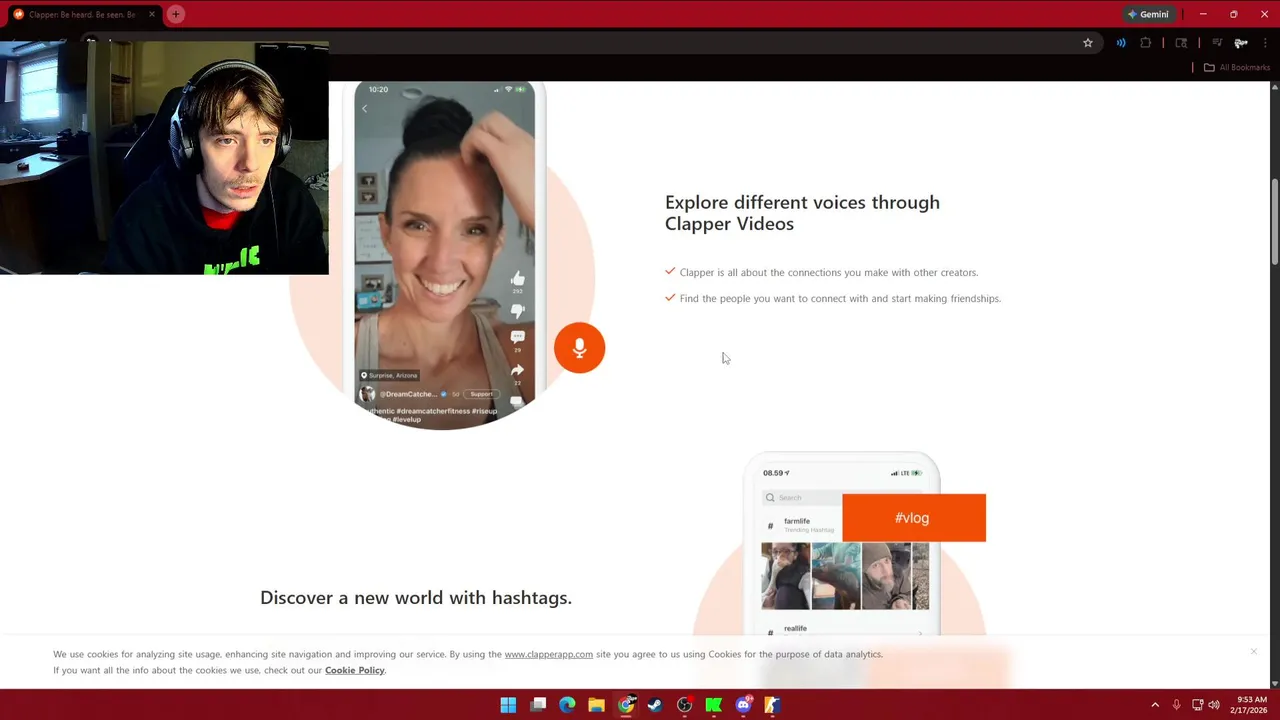Launch Gemini from the title bar

pos(1148,14)
